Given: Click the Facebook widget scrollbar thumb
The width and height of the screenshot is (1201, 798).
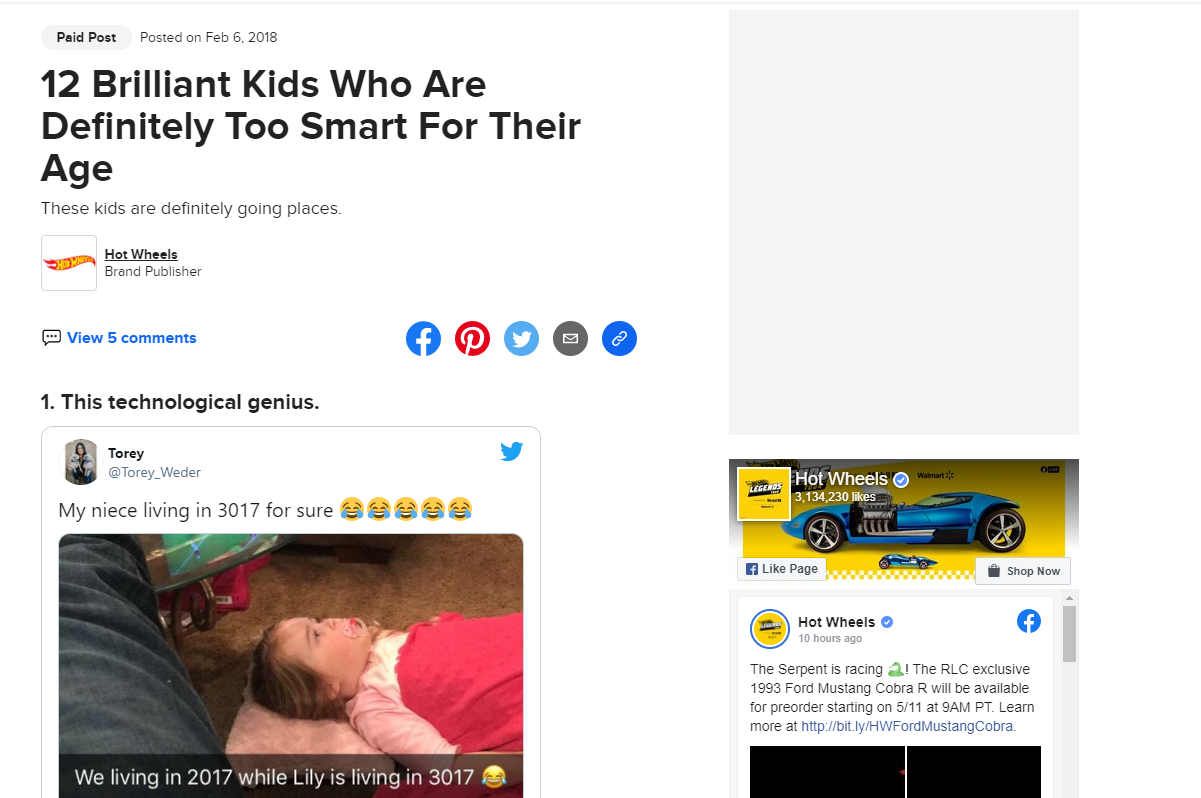Looking at the screenshot, I should [1069, 634].
